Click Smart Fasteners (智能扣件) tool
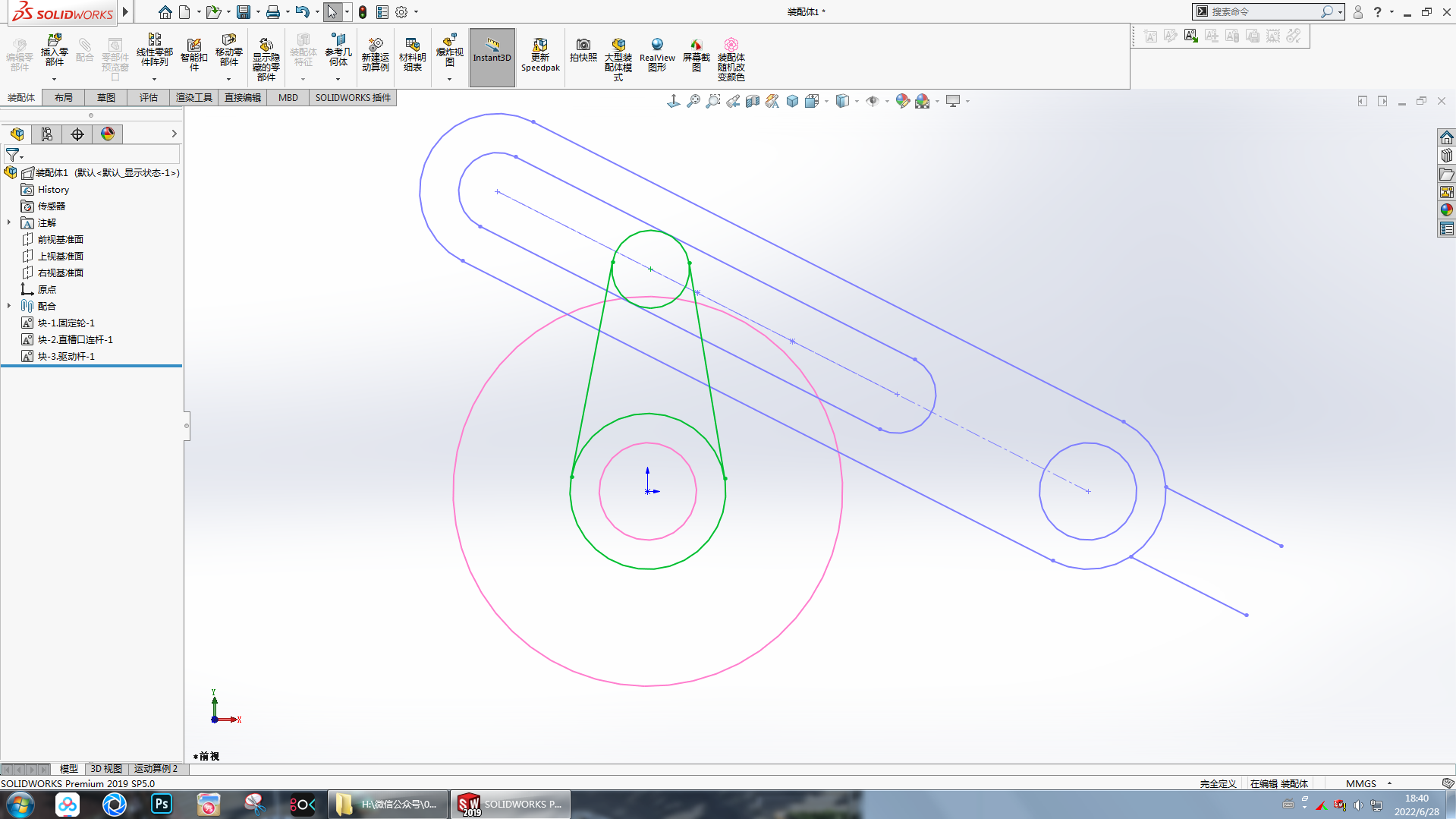 [x=194, y=55]
